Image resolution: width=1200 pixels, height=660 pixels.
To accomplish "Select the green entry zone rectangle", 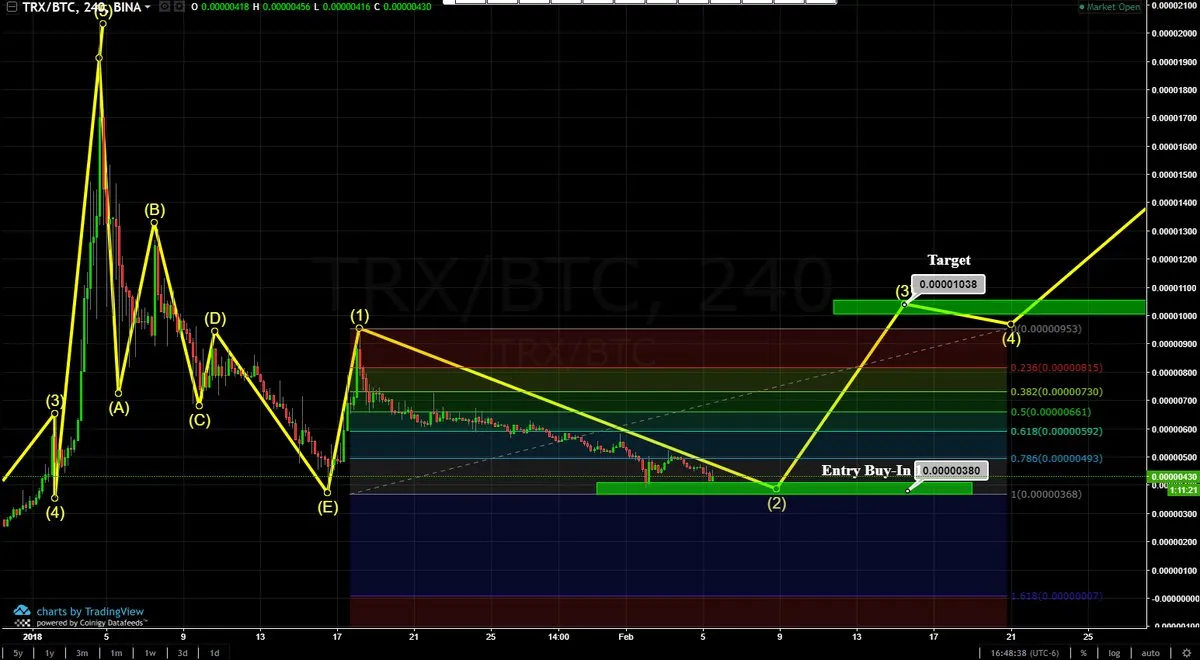I will point(783,488).
